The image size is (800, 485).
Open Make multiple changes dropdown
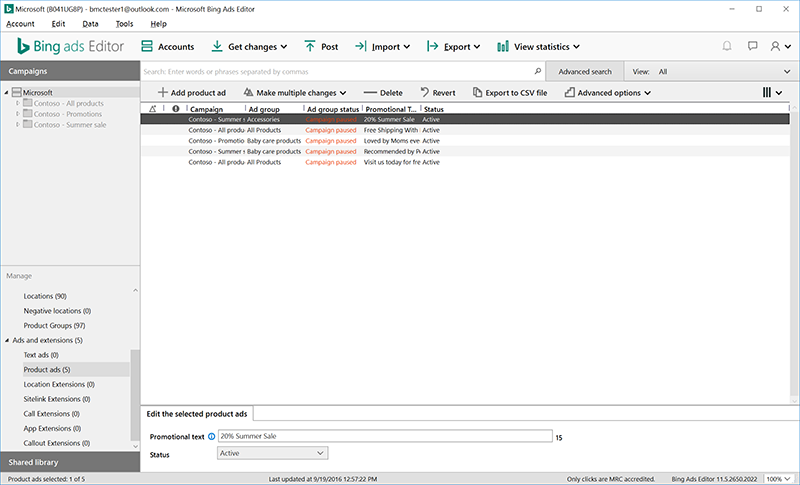[x=295, y=93]
